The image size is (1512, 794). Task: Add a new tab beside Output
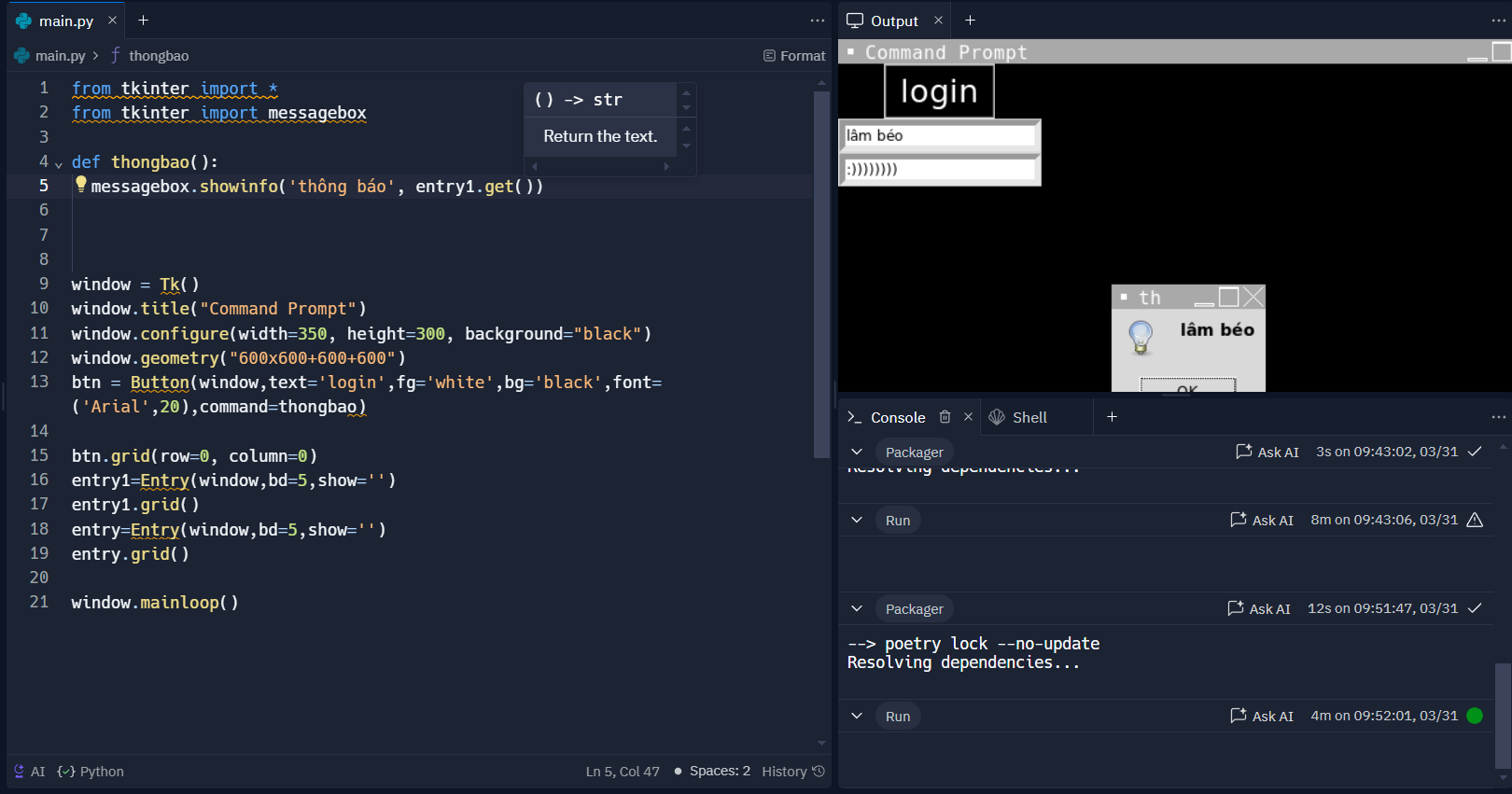pos(971,21)
